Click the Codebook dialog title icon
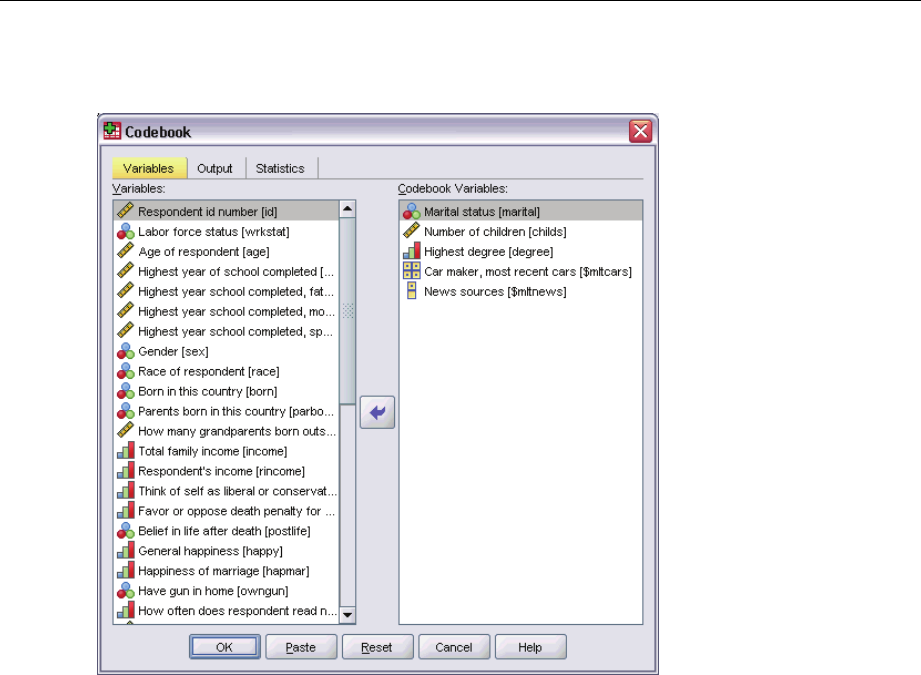This screenshot has width=921, height=675. 112,130
